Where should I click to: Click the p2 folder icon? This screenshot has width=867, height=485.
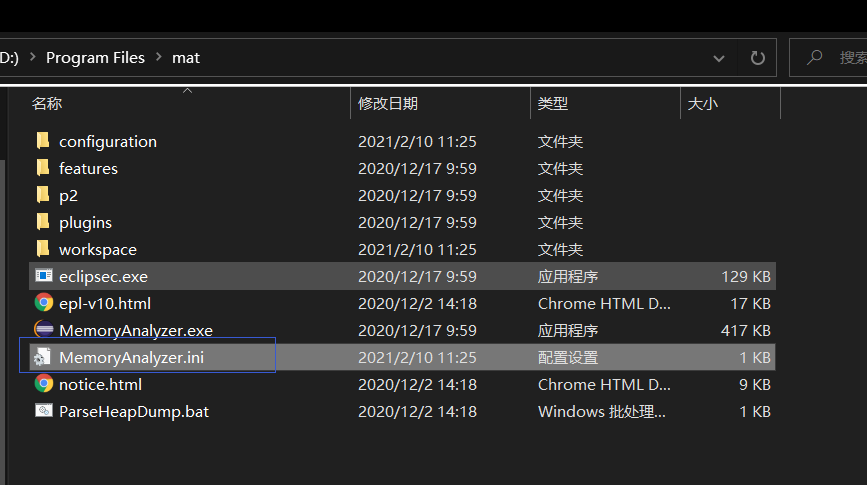click(x=43, y=195)
